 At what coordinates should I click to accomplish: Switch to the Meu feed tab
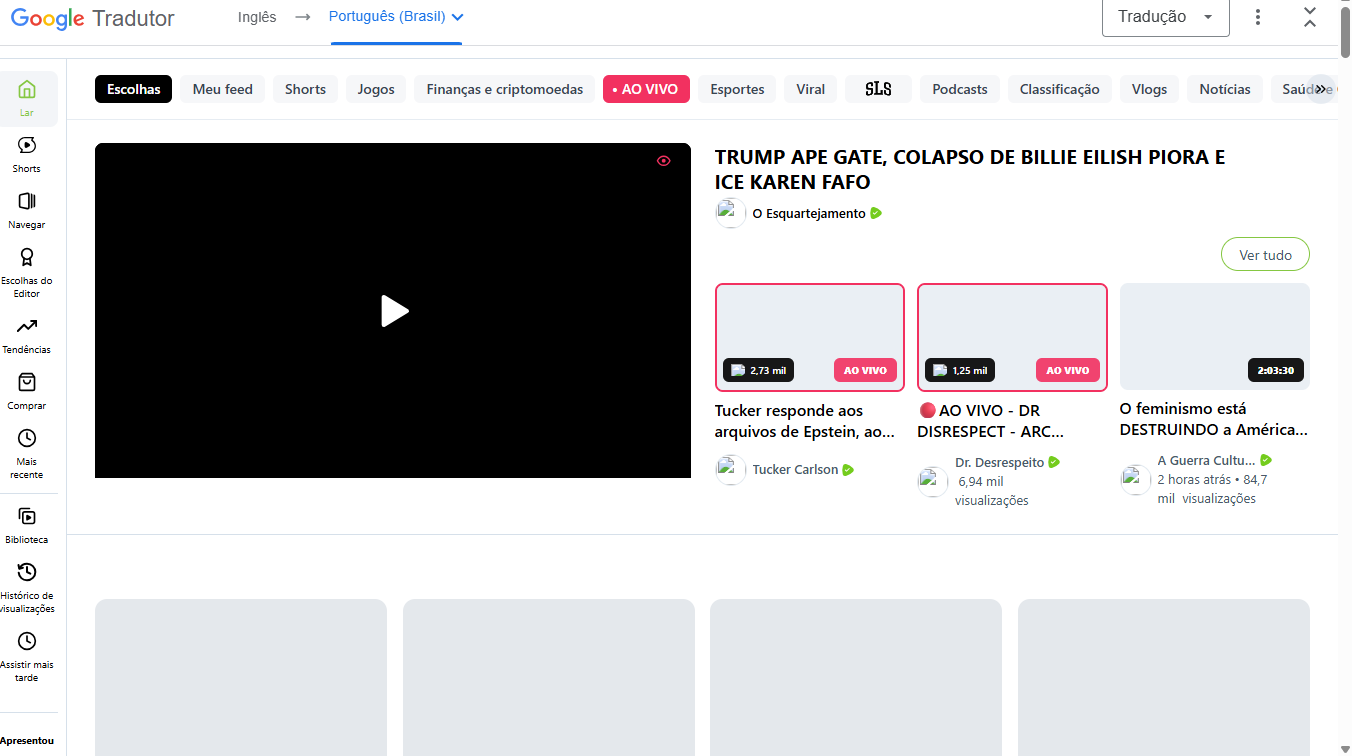point(221,89)
